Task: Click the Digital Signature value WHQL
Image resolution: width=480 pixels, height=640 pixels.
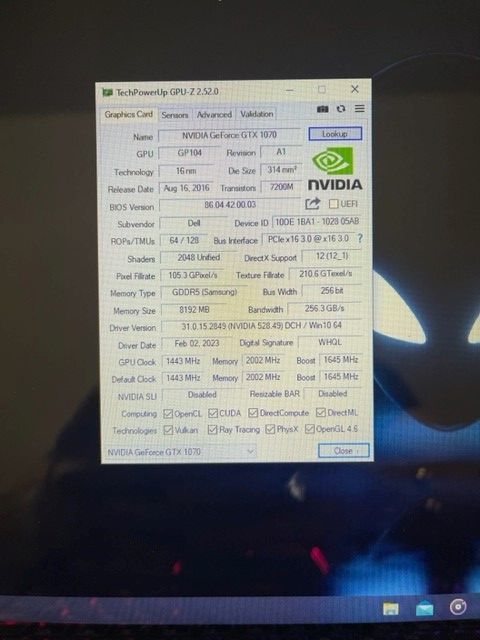Action: pyautogui.click(x=330, y=342)
